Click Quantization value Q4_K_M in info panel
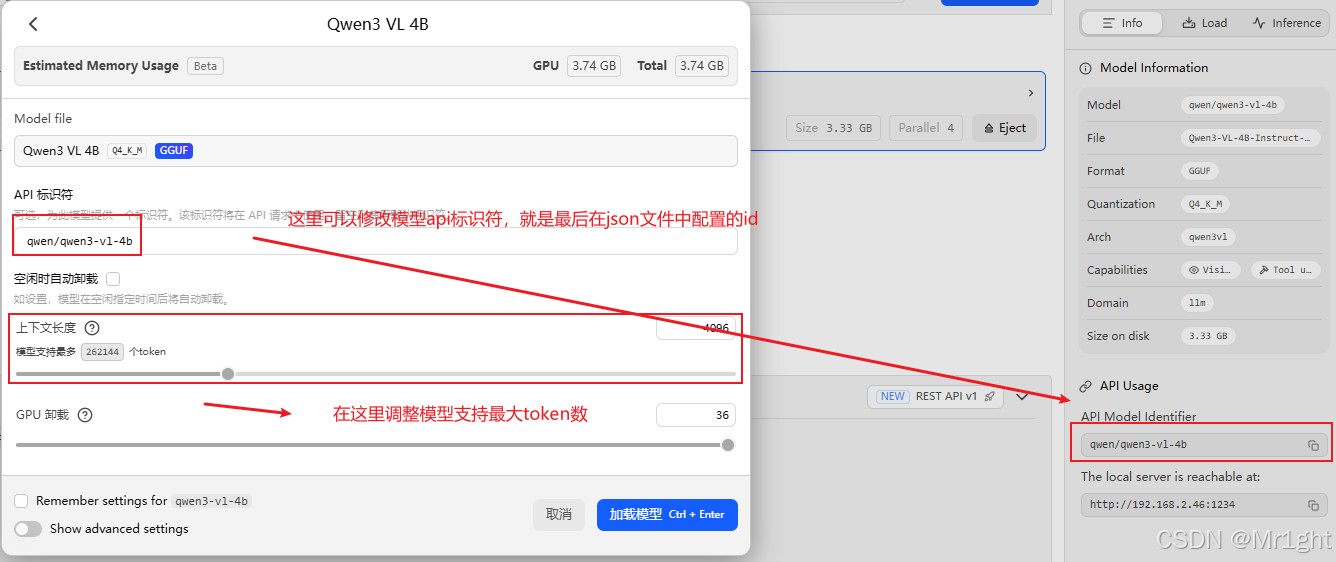 click(x=1206, y=204)
